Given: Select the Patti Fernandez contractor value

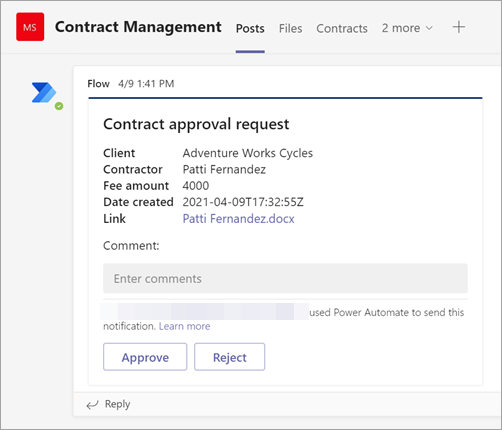Looking at the screenshot, I should 224,170.
